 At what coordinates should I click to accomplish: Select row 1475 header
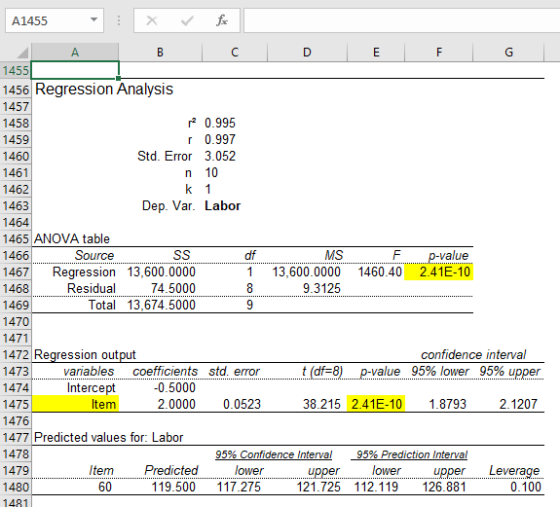[x=15, y=404]
